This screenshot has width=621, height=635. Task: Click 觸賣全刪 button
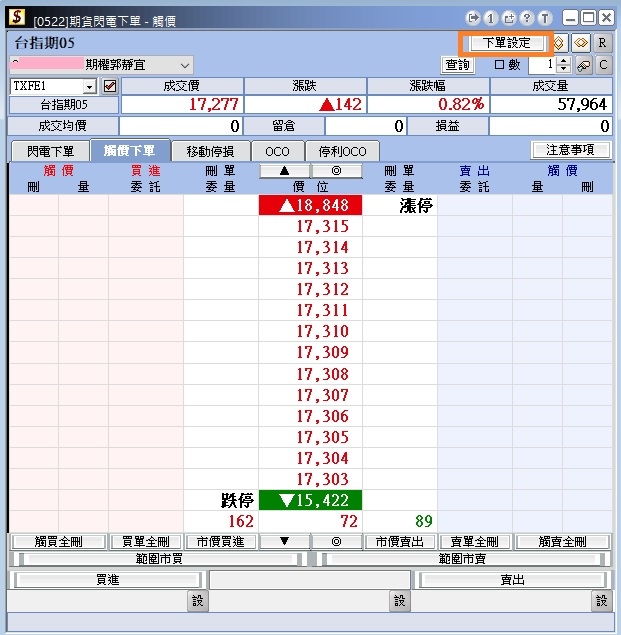(x=562, y=541)
